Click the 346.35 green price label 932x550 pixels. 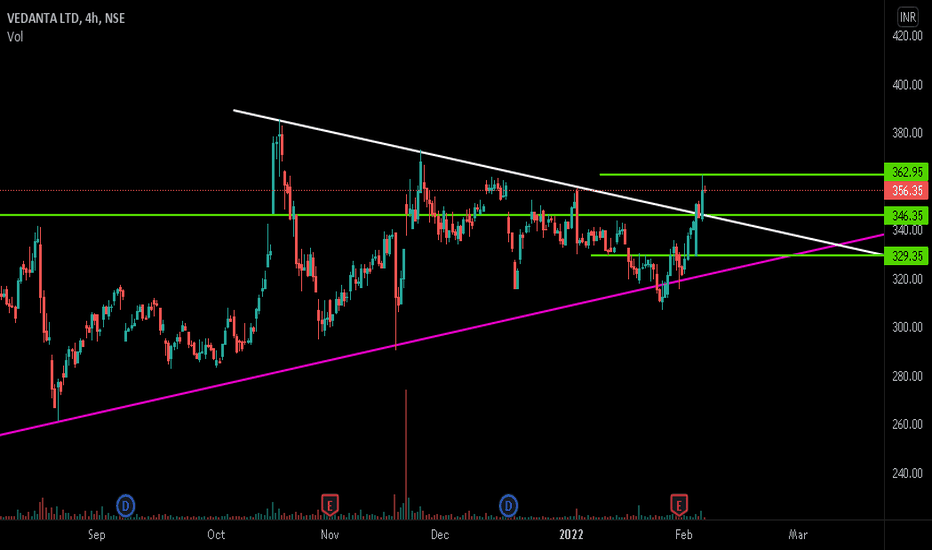pos(906,215)
